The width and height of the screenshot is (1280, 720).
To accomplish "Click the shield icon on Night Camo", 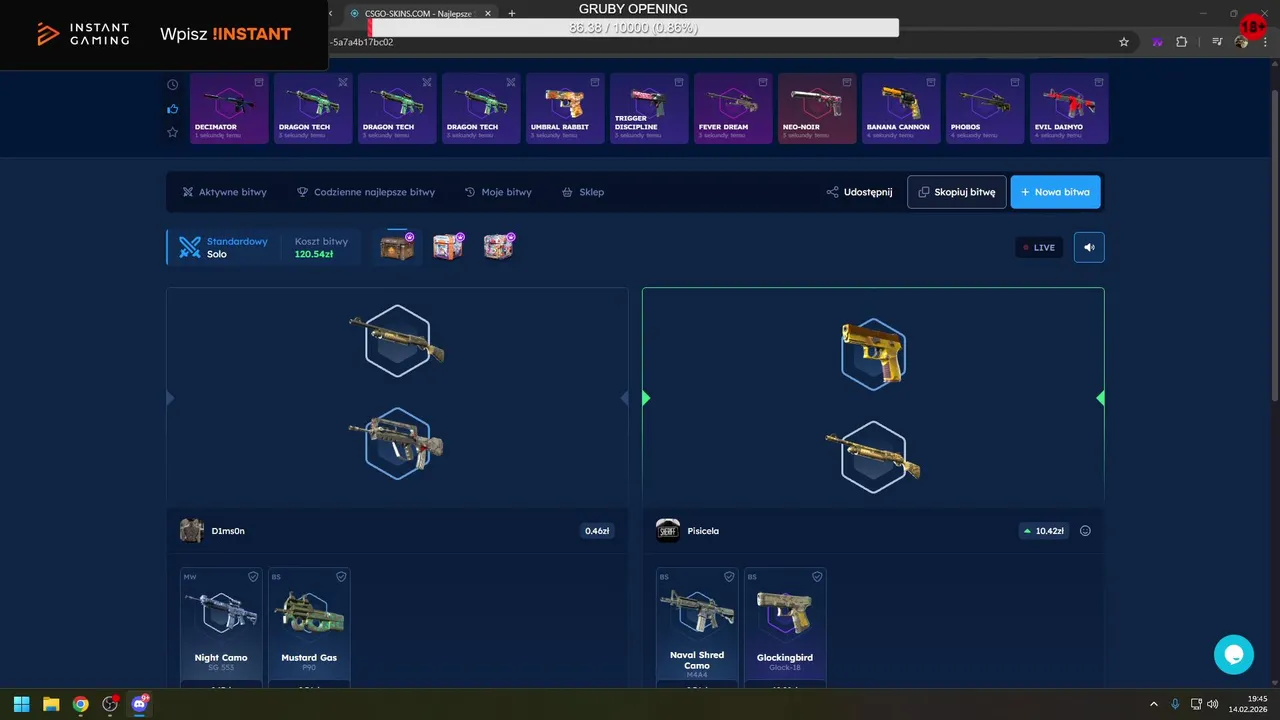I will click(x=253, y=577).
